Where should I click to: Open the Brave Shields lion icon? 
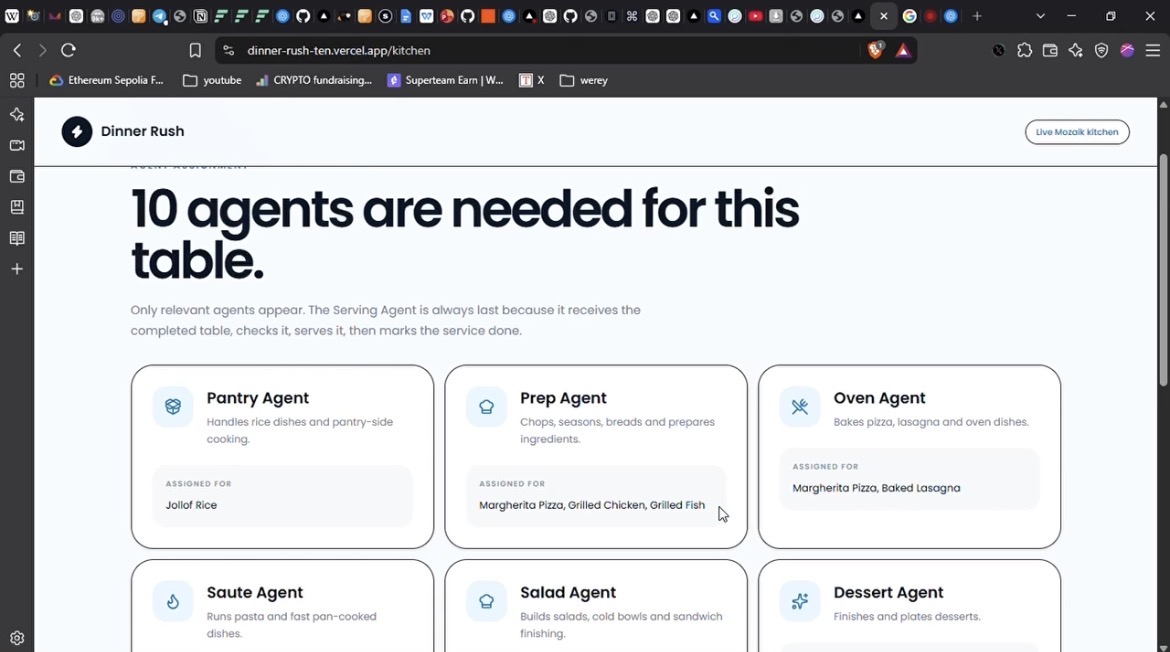tap(875, 50)
